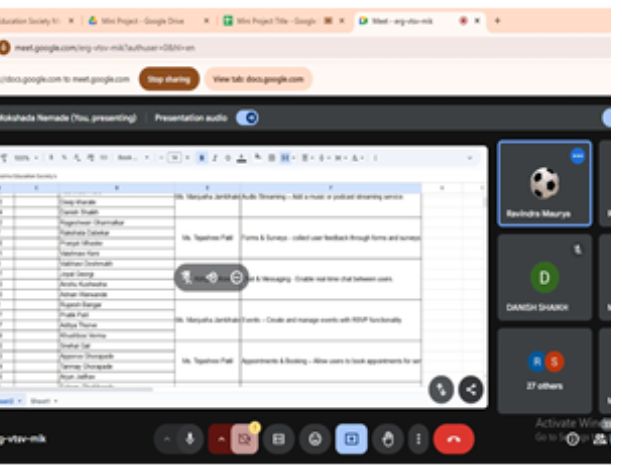Open more options three-dot menu
This screenshot has height=466, width=622.
pos(417,438)
